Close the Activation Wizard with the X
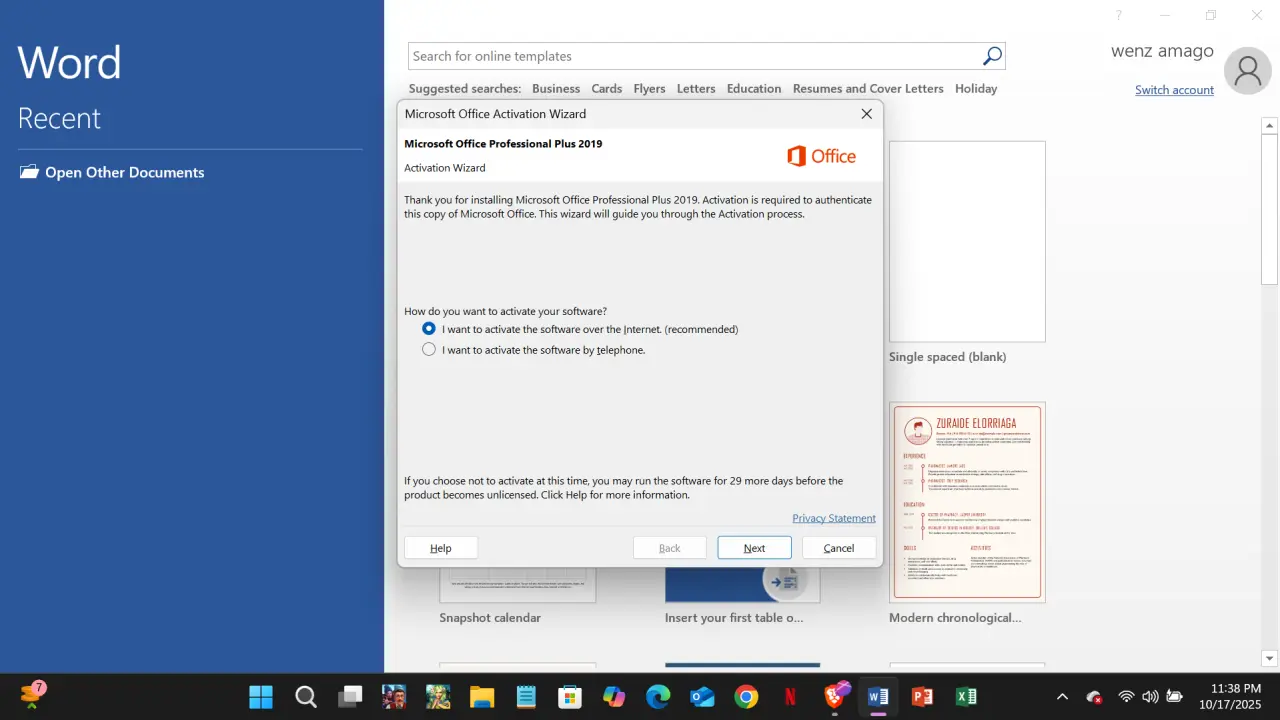 (867, 114)
